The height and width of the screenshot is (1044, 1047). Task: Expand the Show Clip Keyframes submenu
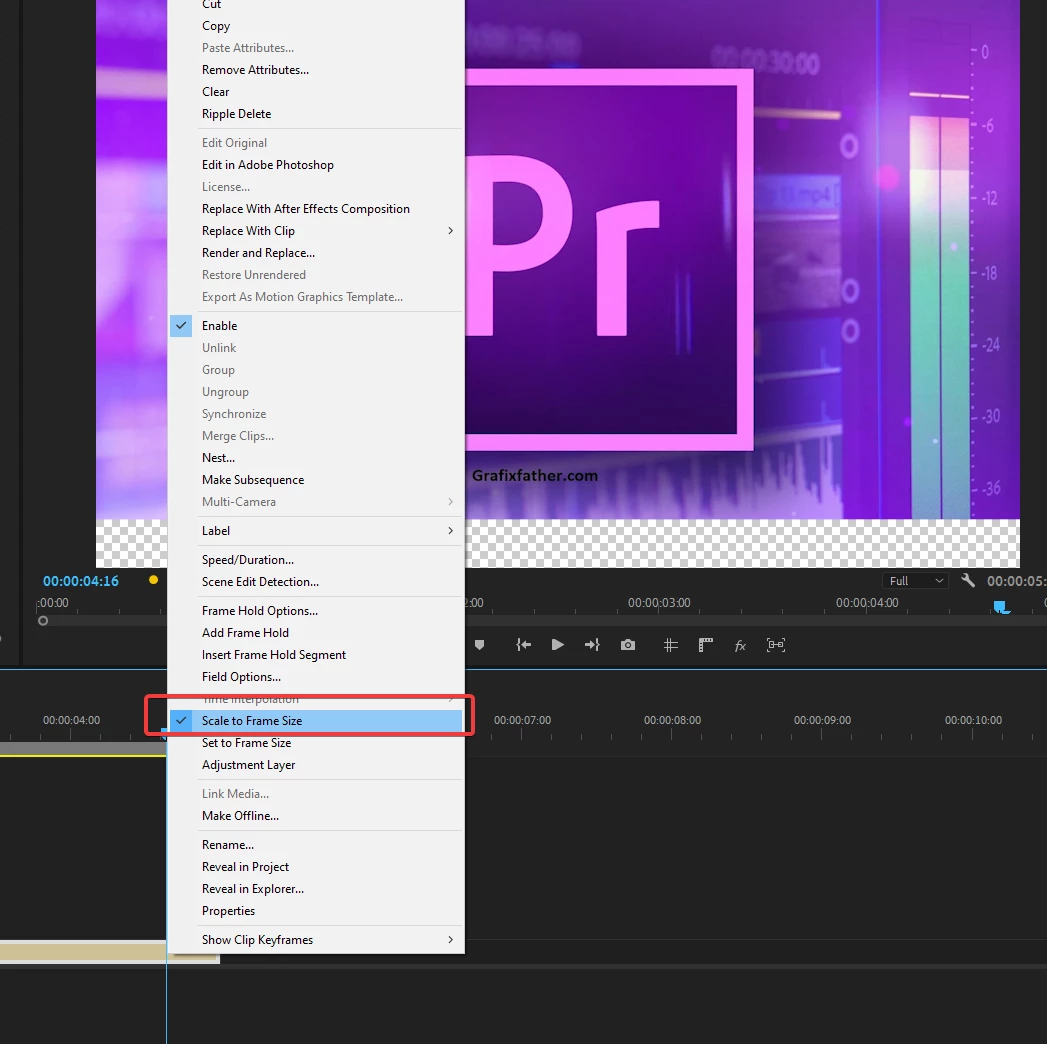(316, 940)
